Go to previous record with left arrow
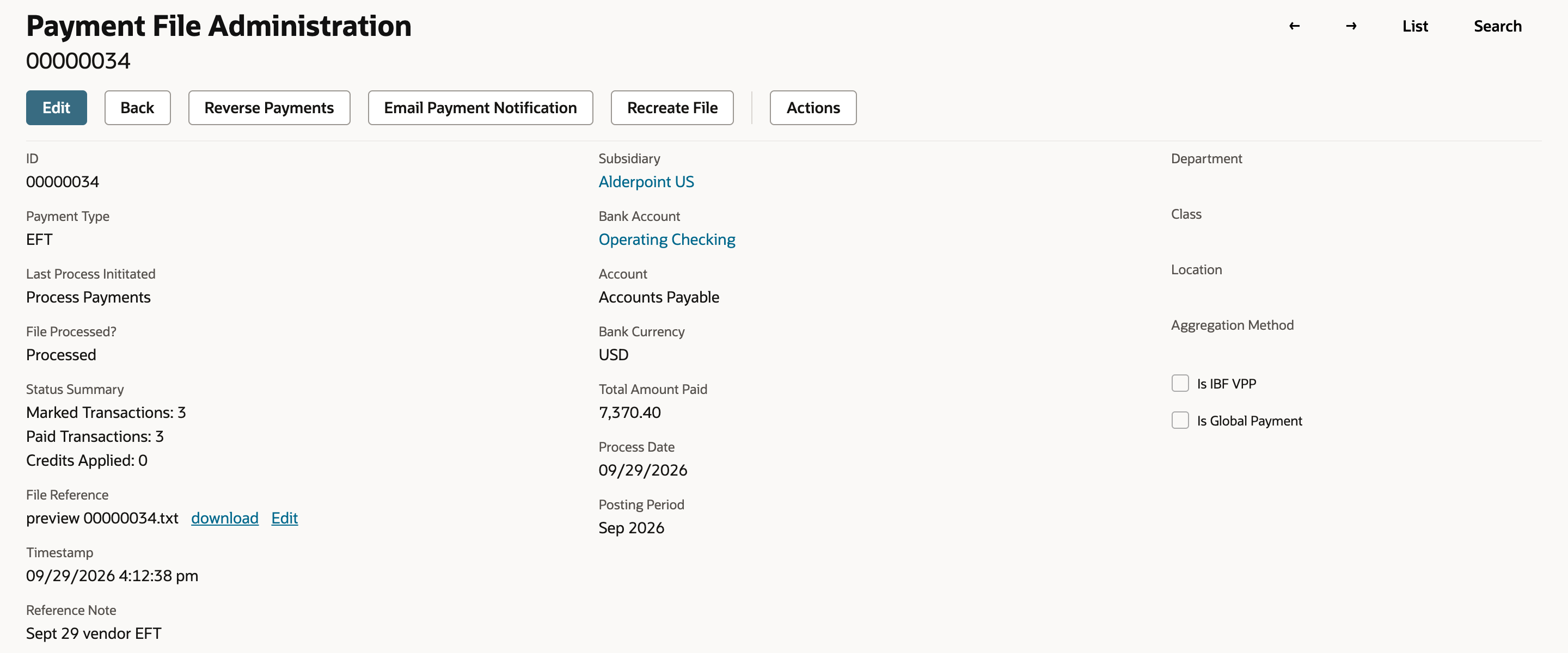Viewport: 1568px width, 653px height. [x=1294, y=26]
